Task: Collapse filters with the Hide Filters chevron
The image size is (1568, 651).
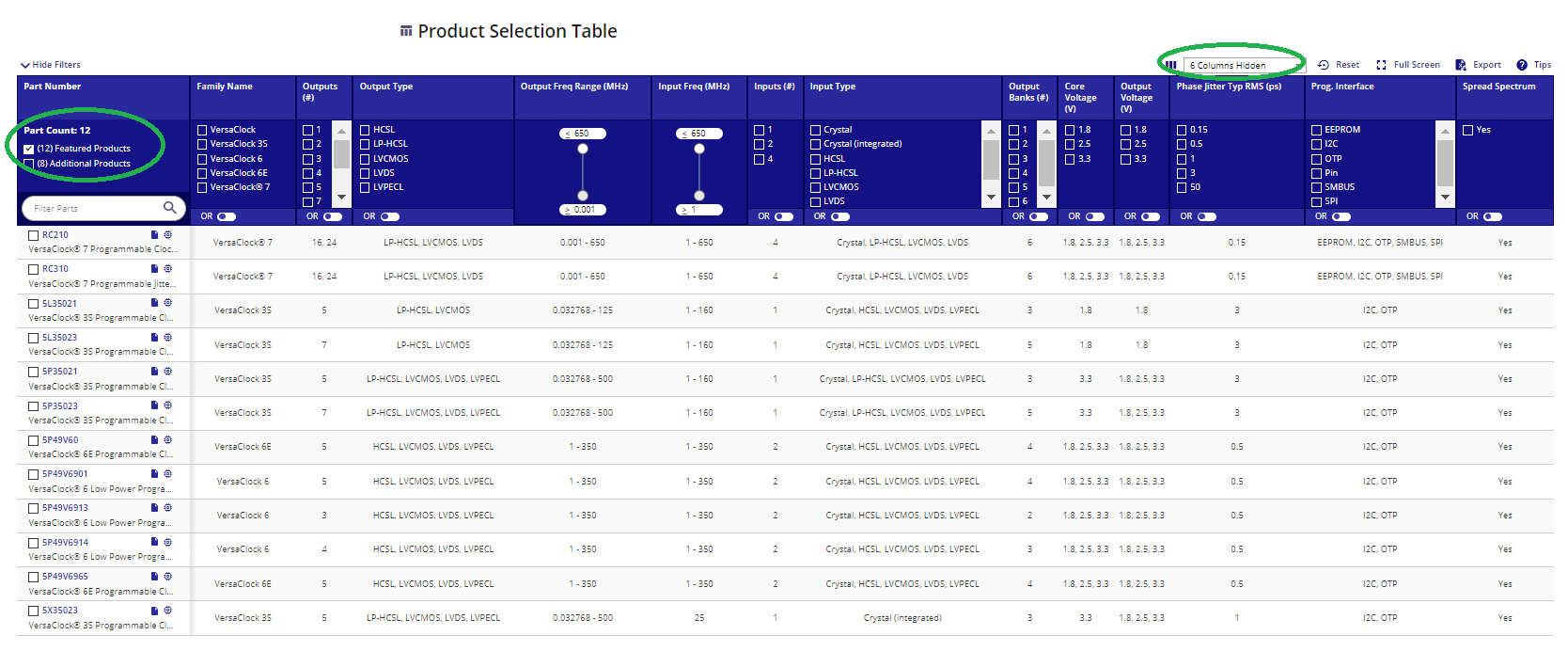Action: (24, 65)
